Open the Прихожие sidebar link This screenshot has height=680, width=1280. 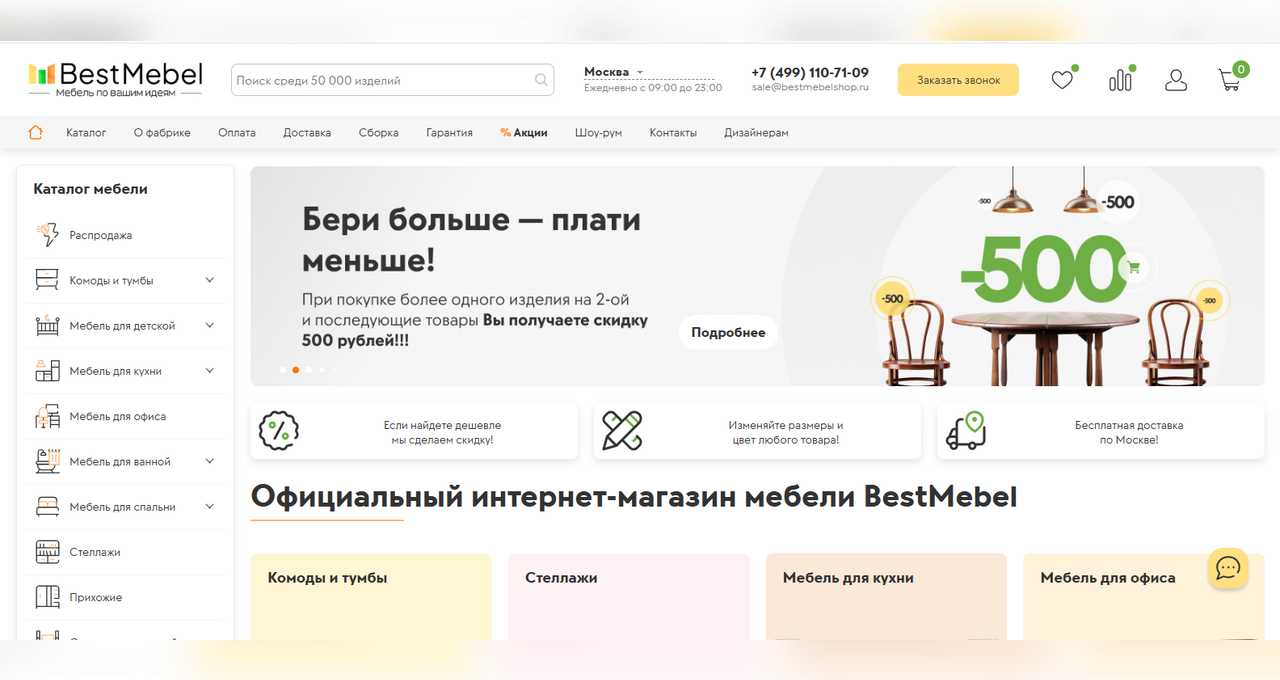click(x=96, y=597)
